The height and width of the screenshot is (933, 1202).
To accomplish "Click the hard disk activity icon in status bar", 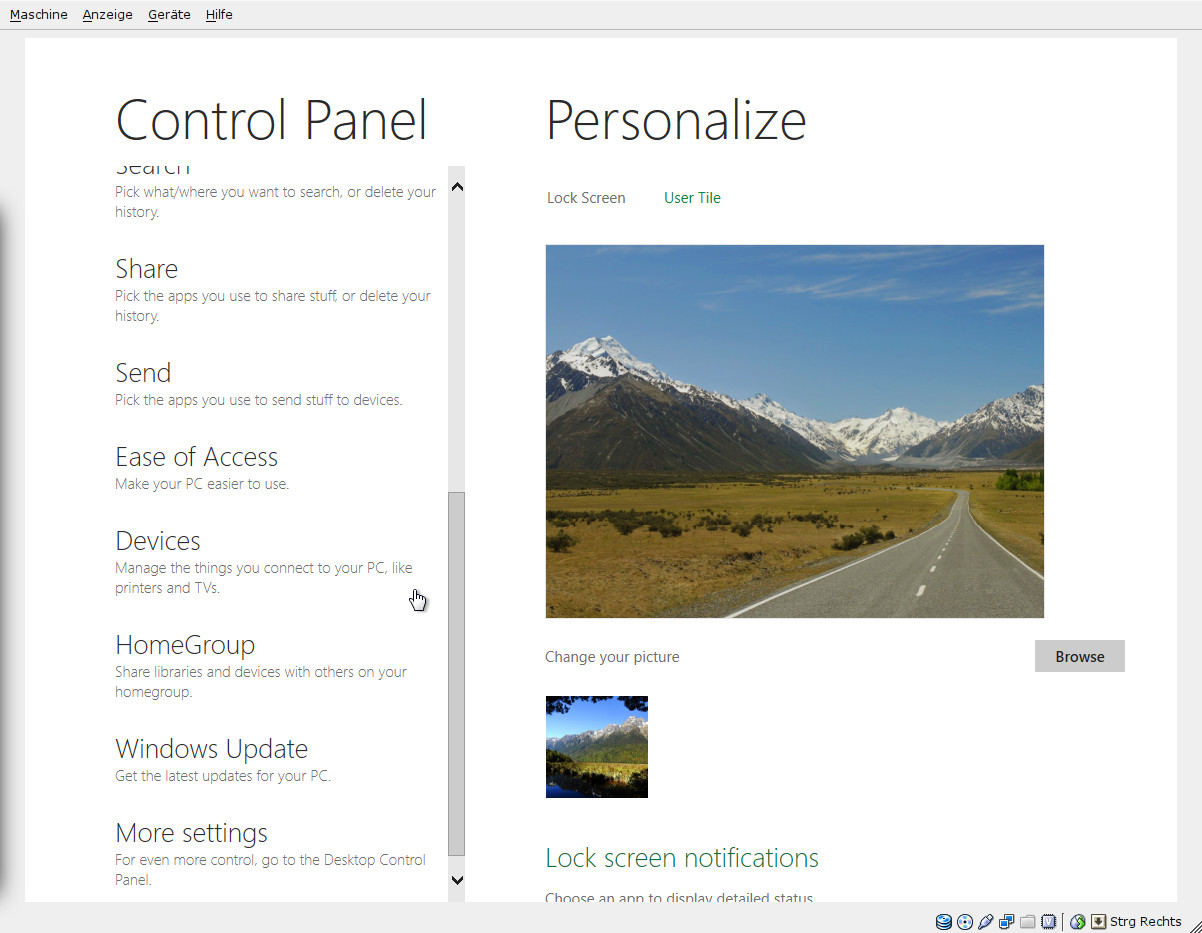I will point(943,922).
